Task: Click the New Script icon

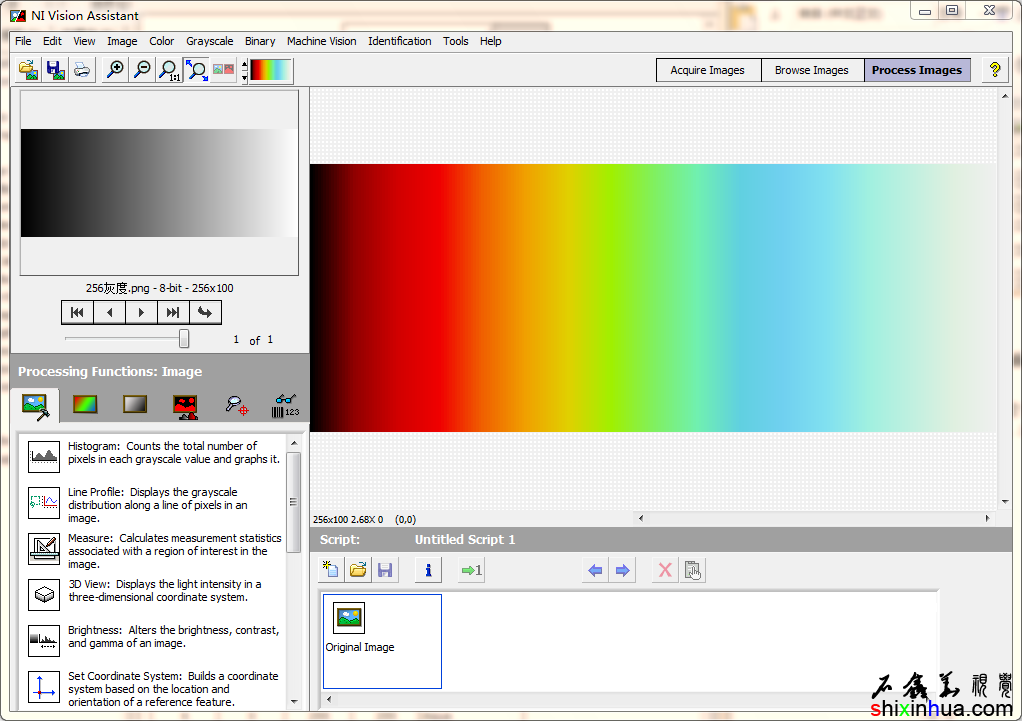Action: pos(330,570)
